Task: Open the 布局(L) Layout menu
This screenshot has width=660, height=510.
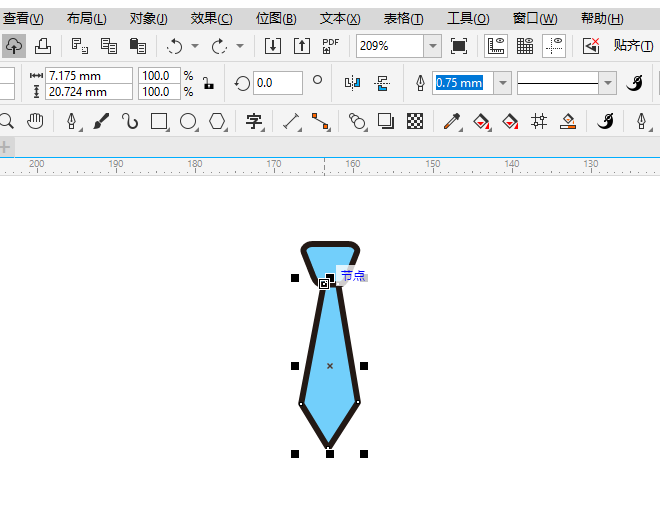Action: (87, 19)
